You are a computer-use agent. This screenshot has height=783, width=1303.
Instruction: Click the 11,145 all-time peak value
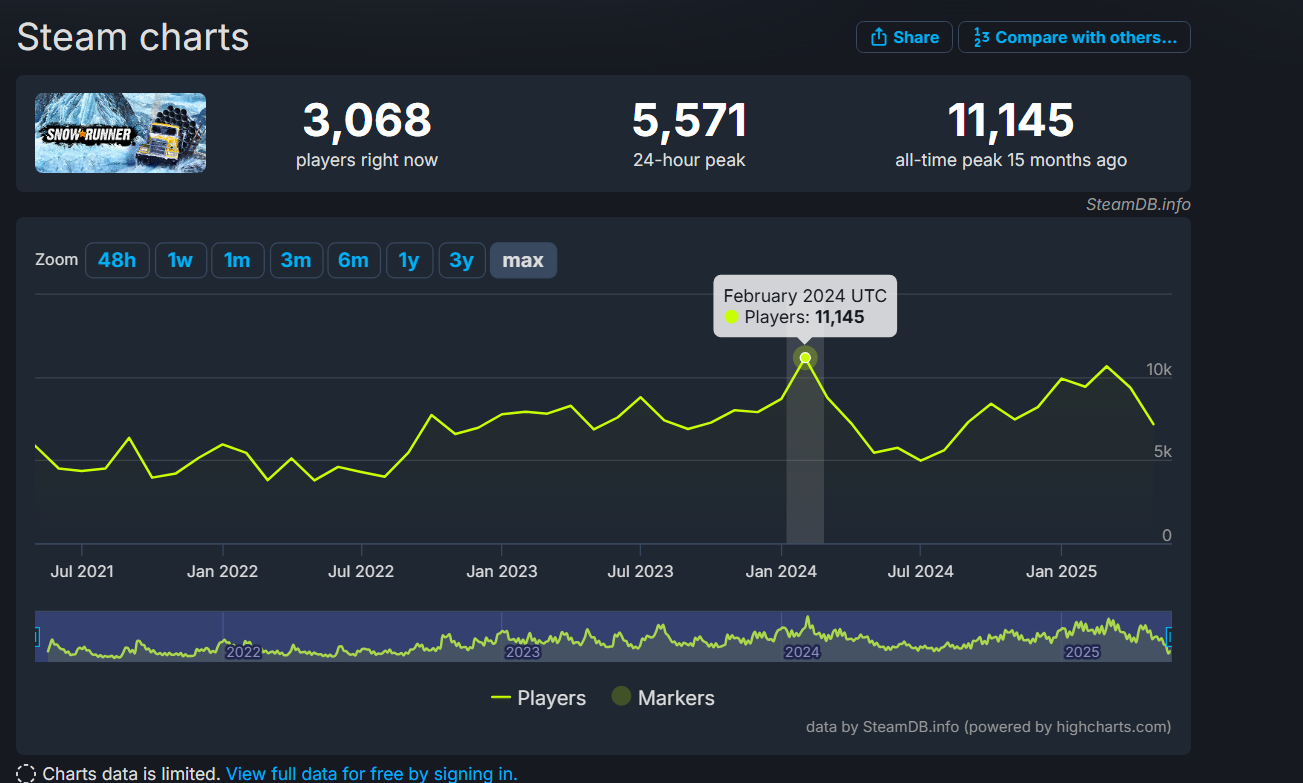point(1011,121)
